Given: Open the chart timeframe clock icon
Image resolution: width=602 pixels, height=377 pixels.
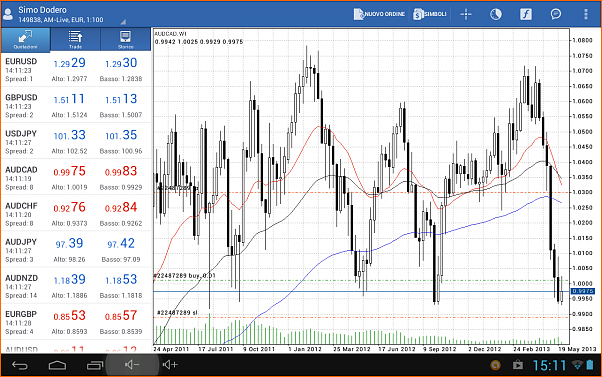Looking at the screenshot, I should pyautogui.click(x=496, y=14).
